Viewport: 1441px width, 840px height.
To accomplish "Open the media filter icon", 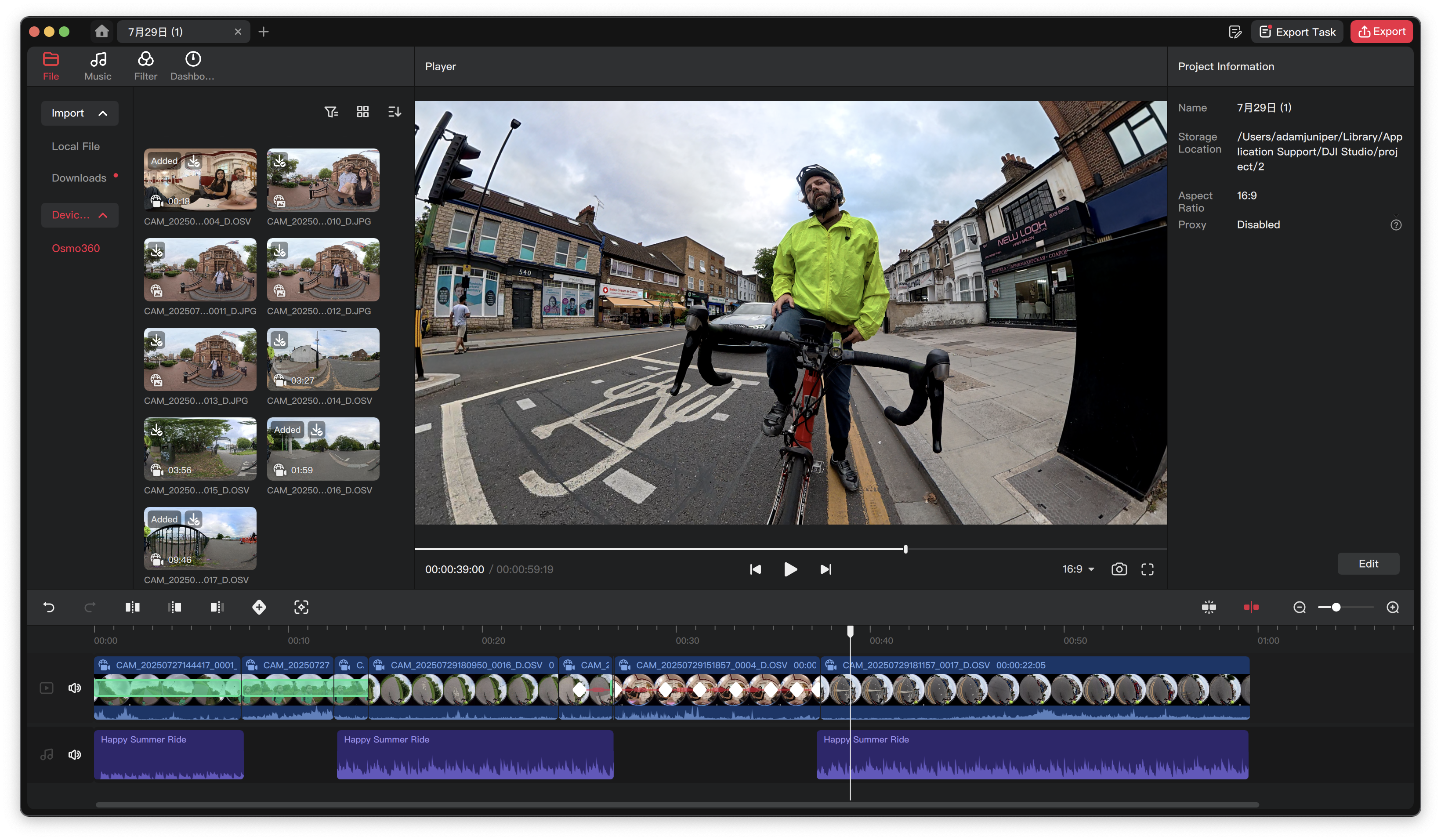I will (x=331, y=112).
